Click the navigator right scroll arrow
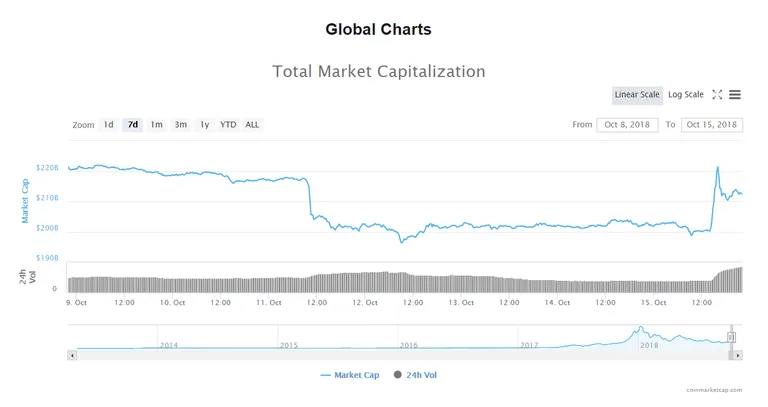 pos(738,356)
